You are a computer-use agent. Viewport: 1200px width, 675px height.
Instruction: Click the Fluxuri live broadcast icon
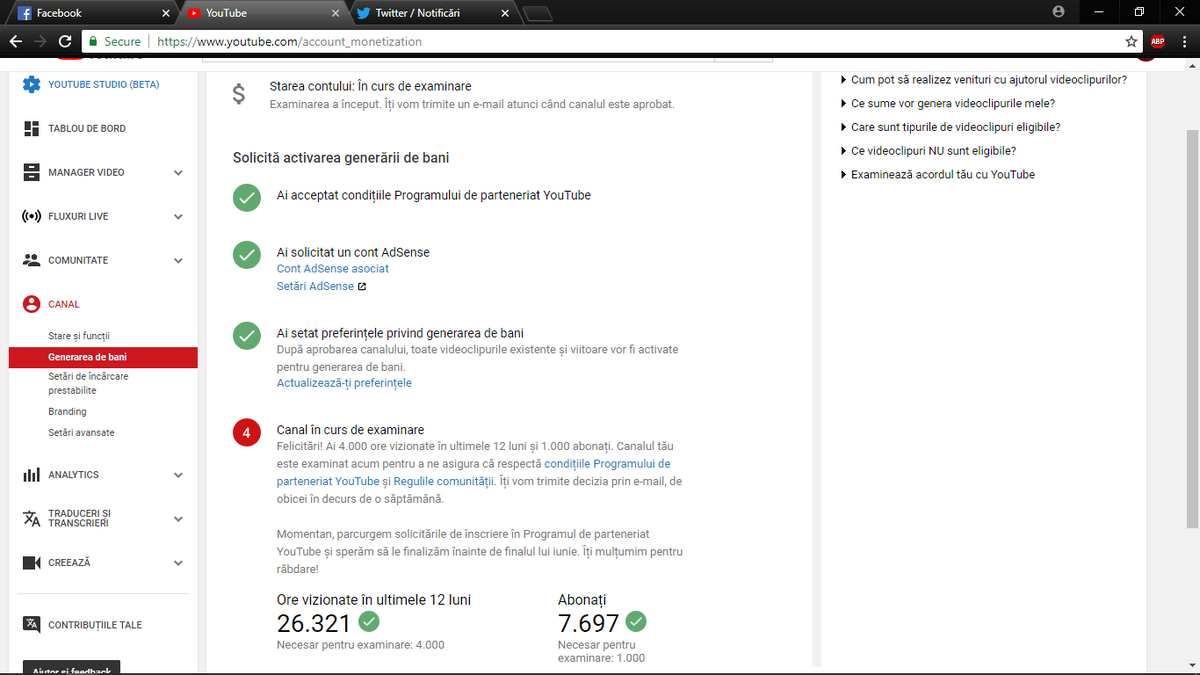click(31, 216)
